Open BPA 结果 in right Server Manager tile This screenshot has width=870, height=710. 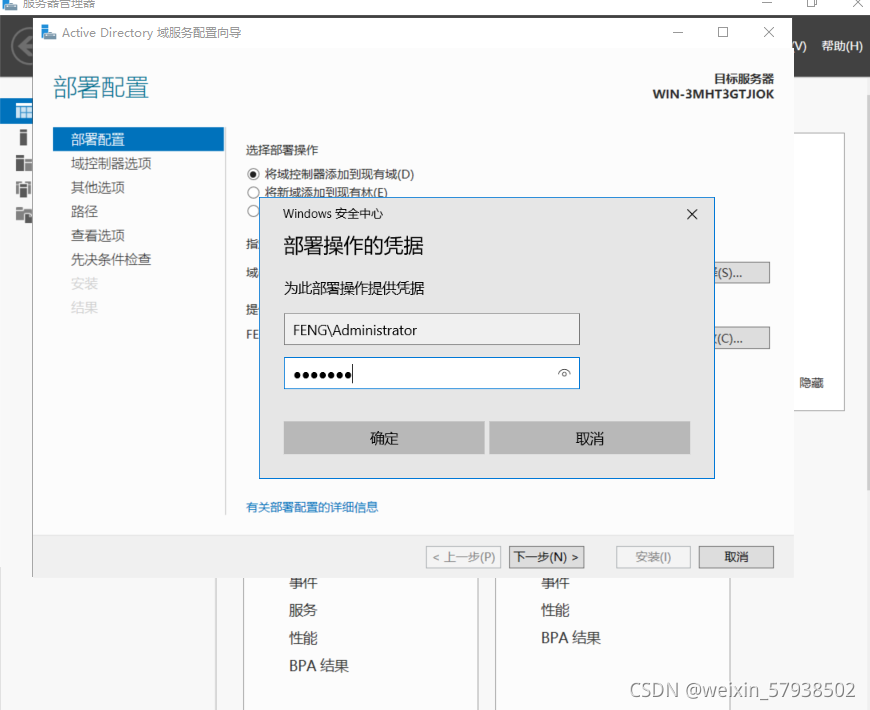pos(571,638)
